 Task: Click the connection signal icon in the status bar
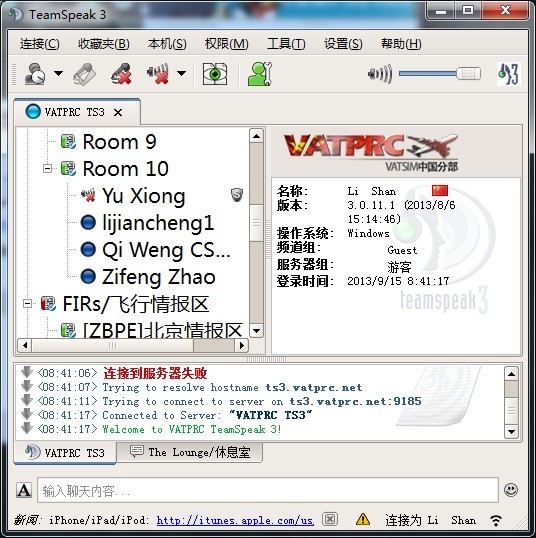(x=496, y=520)
